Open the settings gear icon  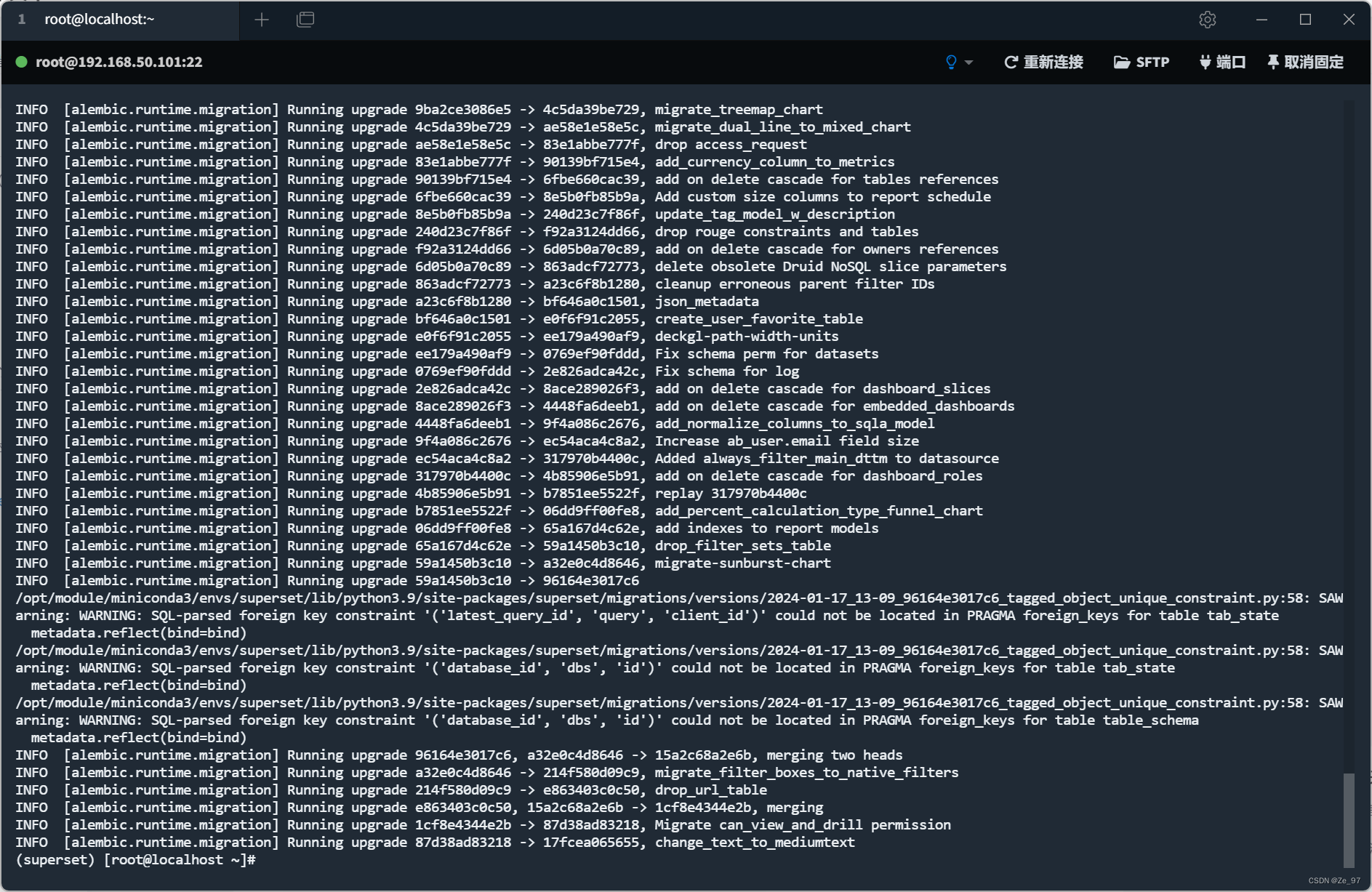pyautogui.click(x=1208, y=20)
